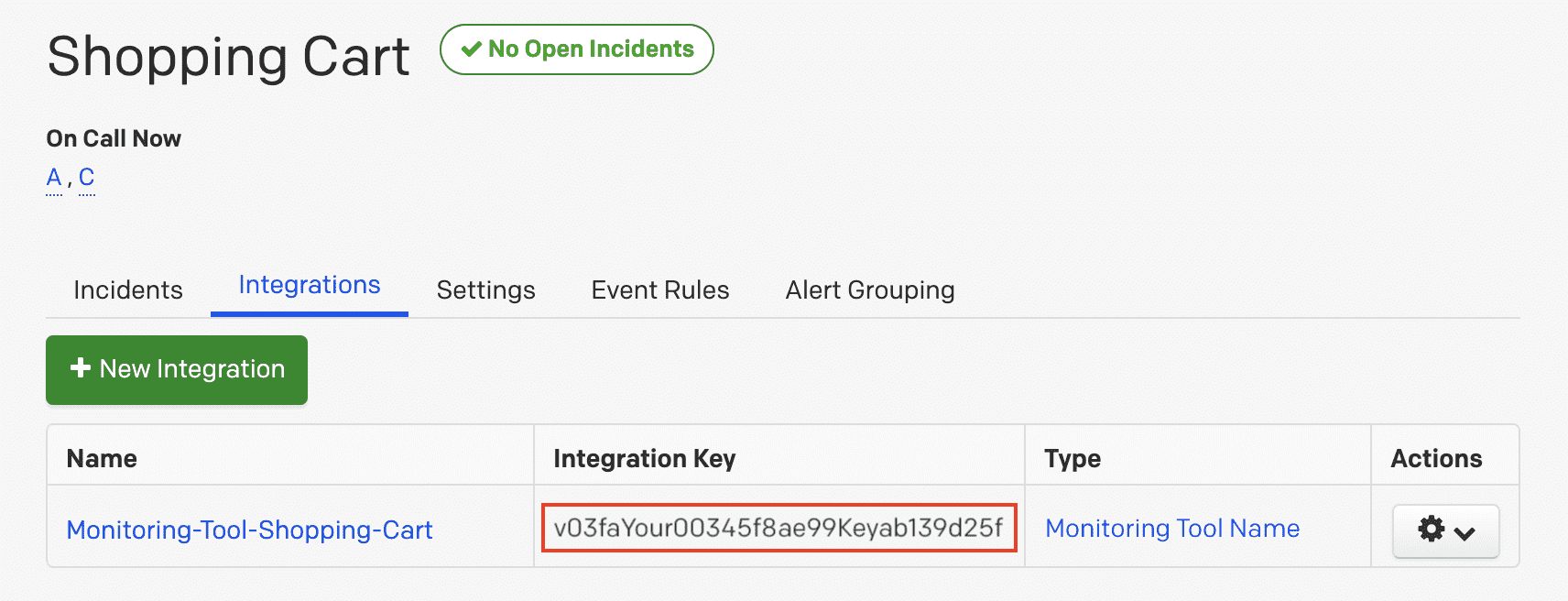Image resolution: width=1568 pixels, height=601 pixels.
Task: Click the No Open Incidents status badge
Action: [576, 49]
